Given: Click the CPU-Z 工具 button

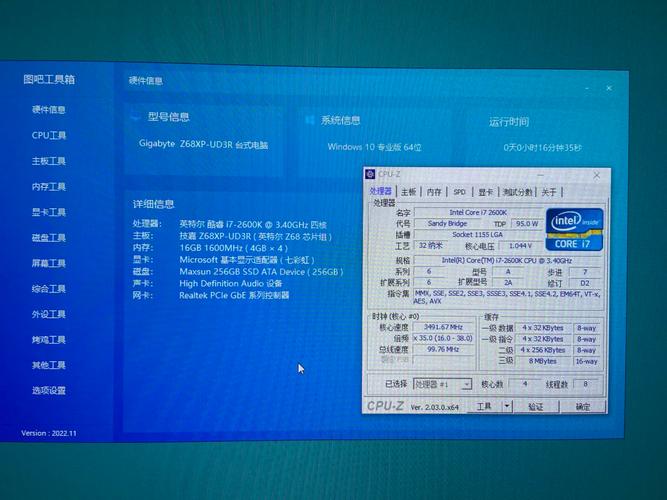Looking at the screenshot, I should pos(485,406).
